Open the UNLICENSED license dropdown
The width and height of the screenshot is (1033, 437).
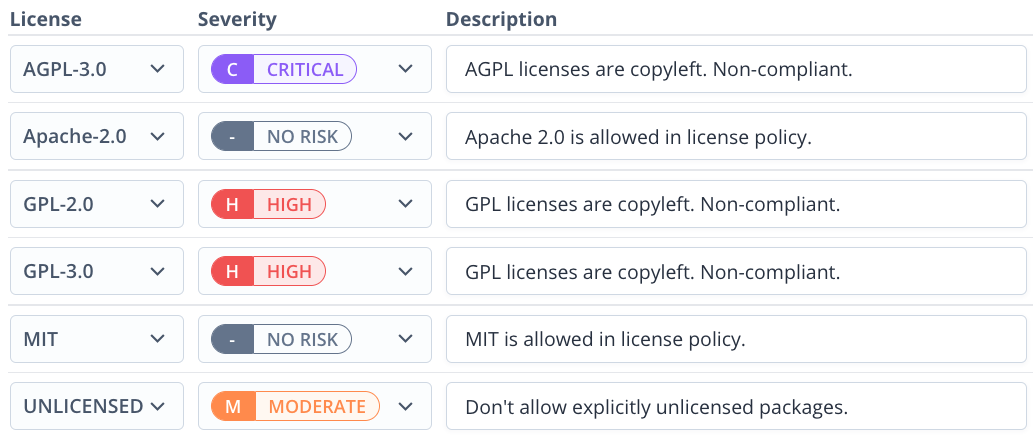pyautogui.click(x=97, y=407)
